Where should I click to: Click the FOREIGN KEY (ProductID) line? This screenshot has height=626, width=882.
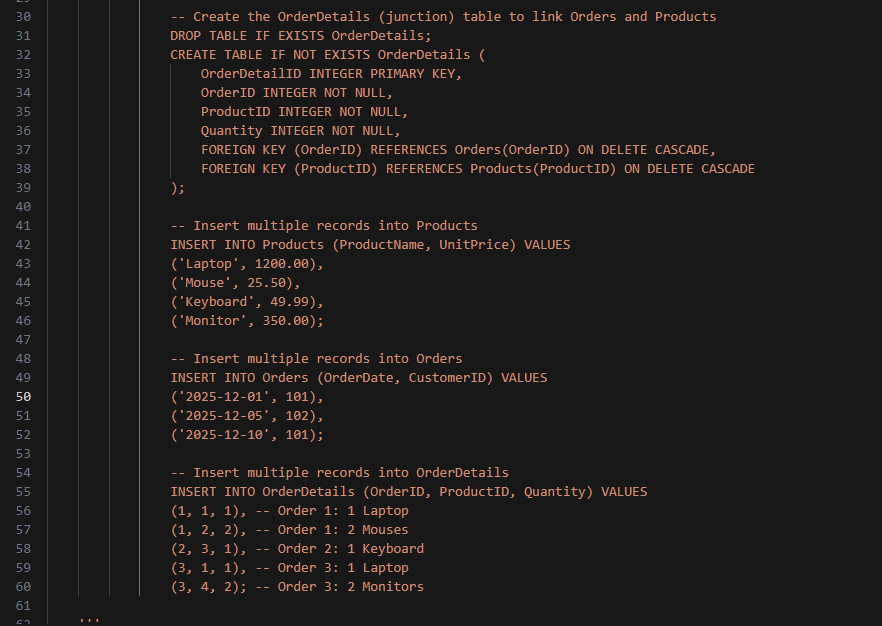click(x=477, y=169)
